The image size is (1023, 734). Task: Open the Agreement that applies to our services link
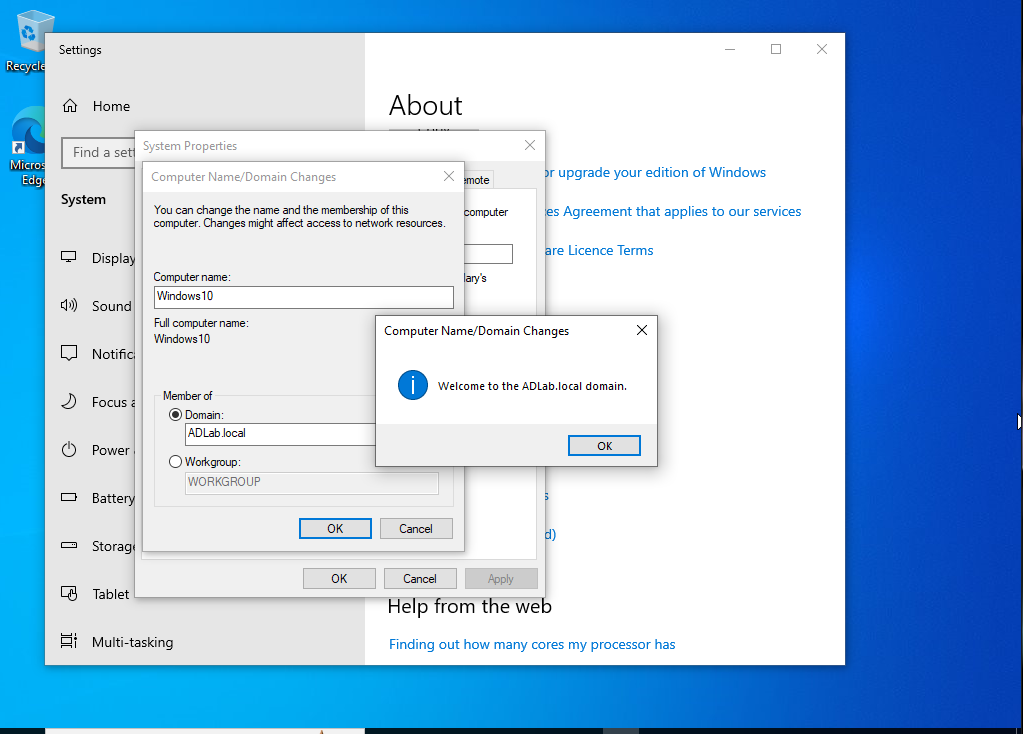click(673, 211)
